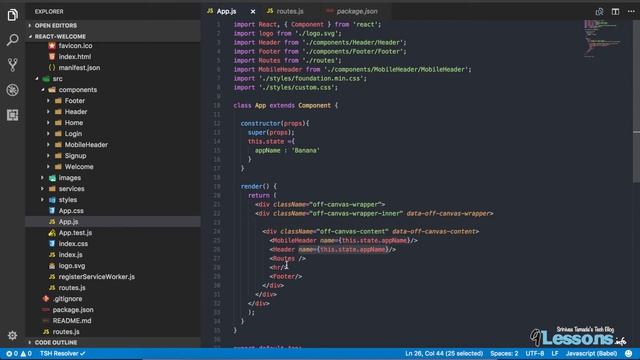Collapse the components folder
640x360 pixels.
(x=78, y=90)
